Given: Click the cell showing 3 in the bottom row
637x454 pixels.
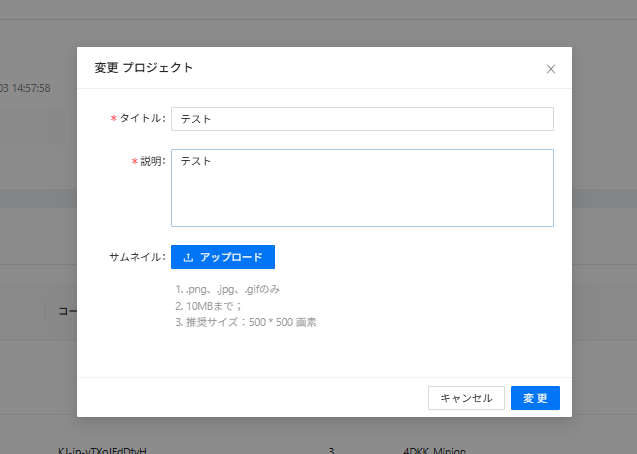Looking at the screenshot, I should [x=331, y=450].
